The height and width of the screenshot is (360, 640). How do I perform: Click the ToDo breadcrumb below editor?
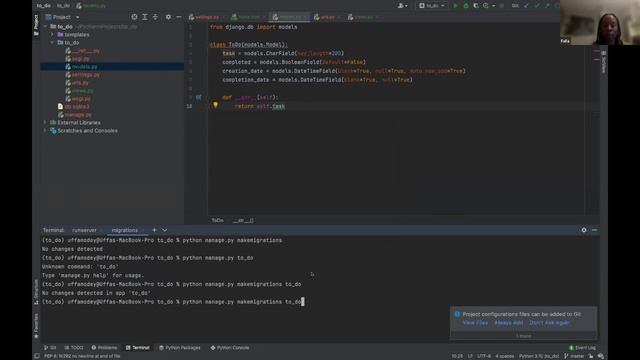click(x=218, y=220)
